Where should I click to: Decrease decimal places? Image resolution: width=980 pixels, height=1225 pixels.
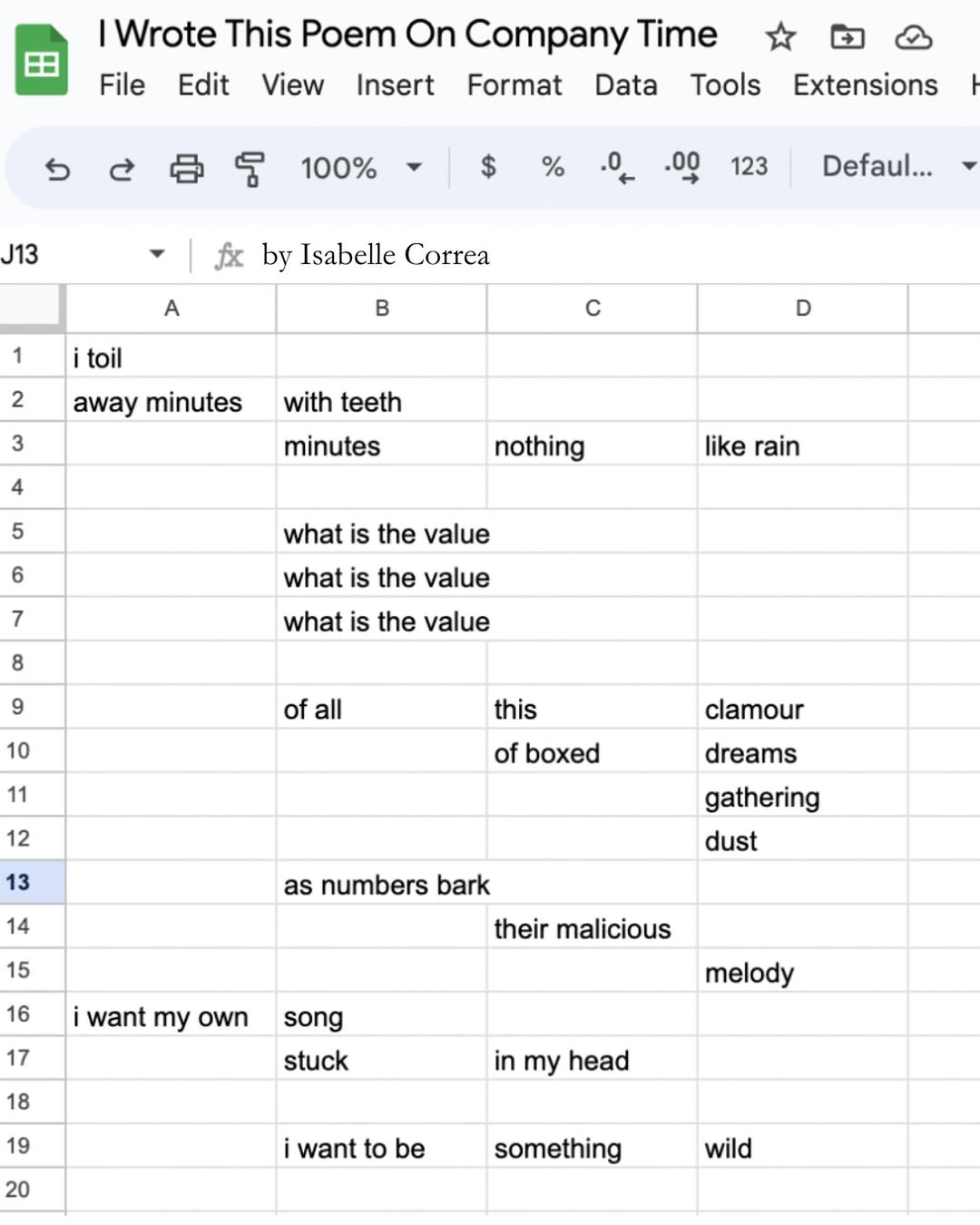617,167
